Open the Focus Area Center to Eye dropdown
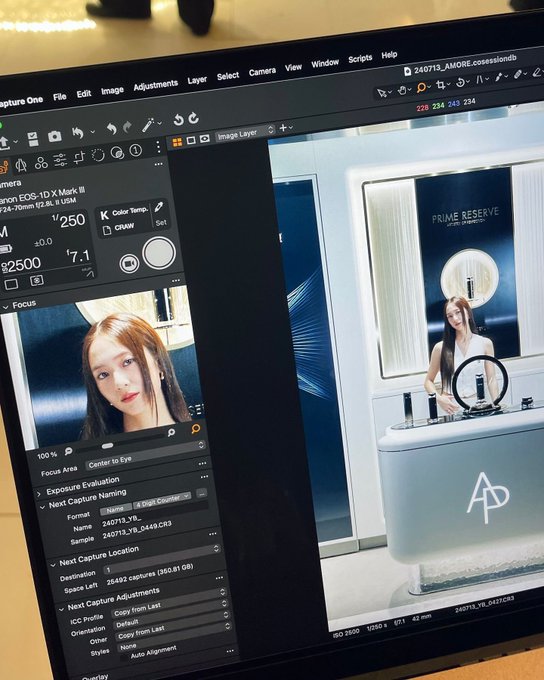The height and width of the screenshot is (680, 544). tap(145, 454)
